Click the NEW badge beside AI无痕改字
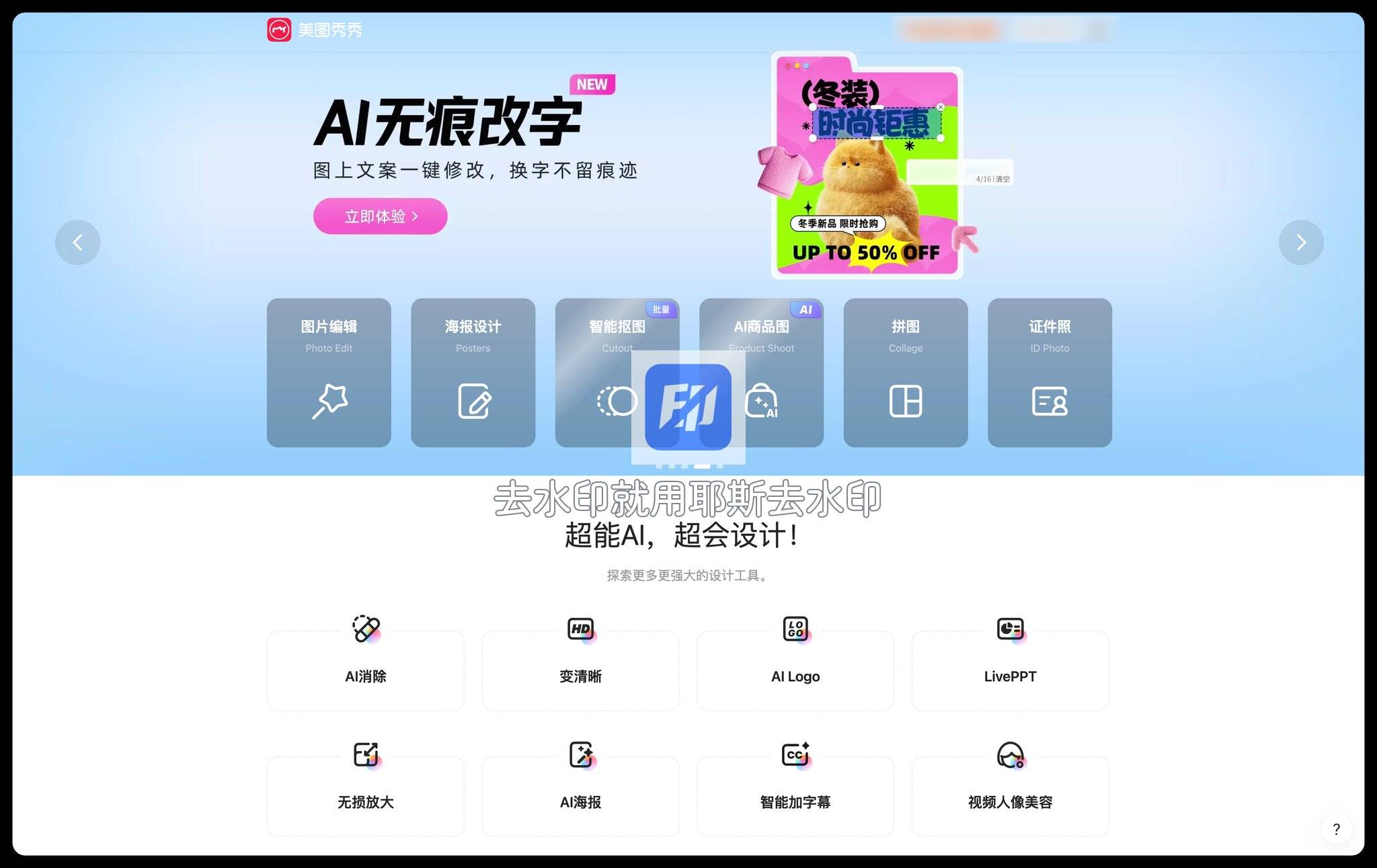1377x868 pixels. coord(592,85)
